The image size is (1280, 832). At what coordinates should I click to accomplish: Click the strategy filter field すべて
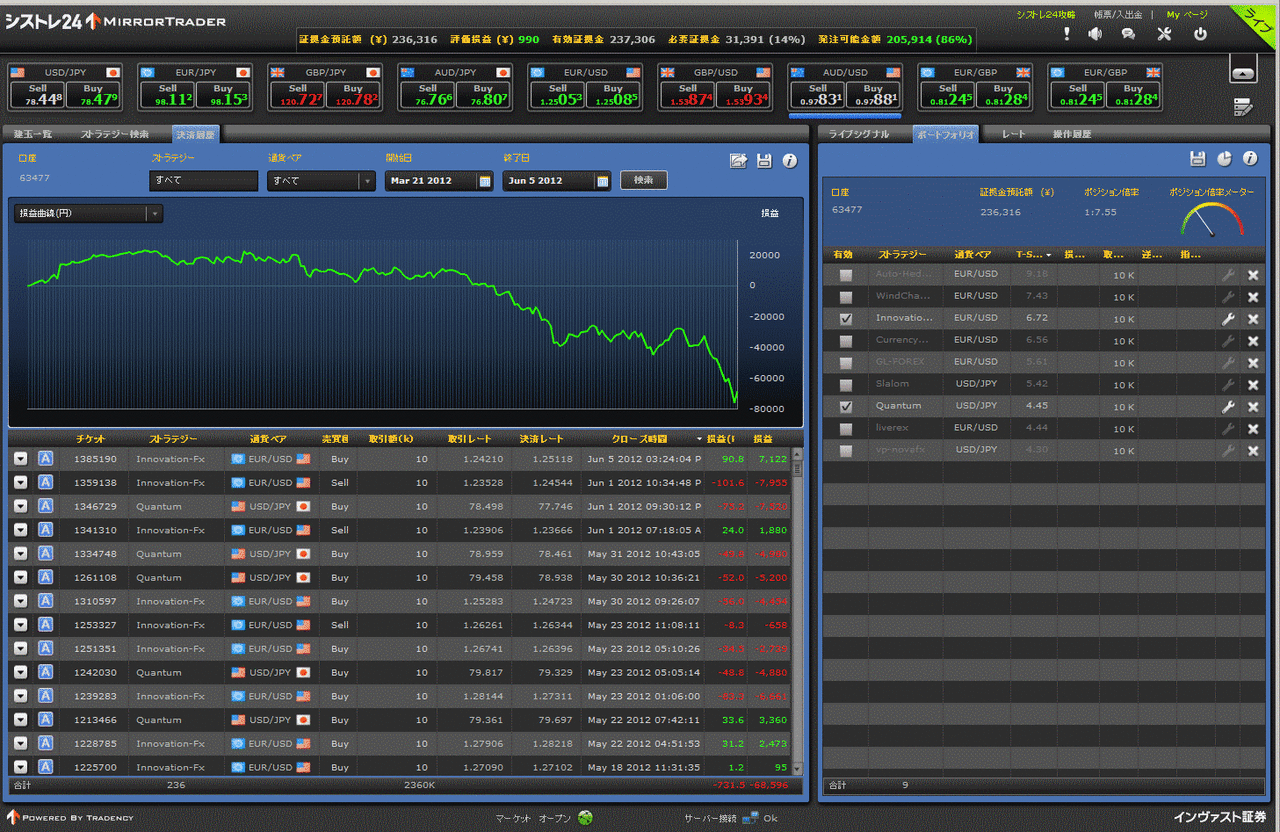click(x=204, y=181)
